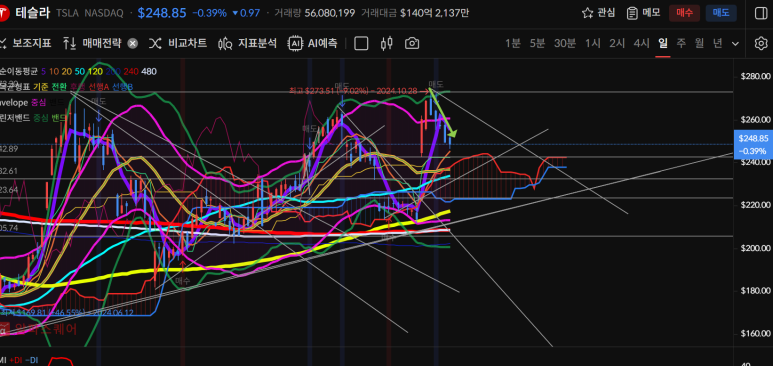
Task: Toggle Ichimoku 선행A legend
Action: (x=100, y=87)
